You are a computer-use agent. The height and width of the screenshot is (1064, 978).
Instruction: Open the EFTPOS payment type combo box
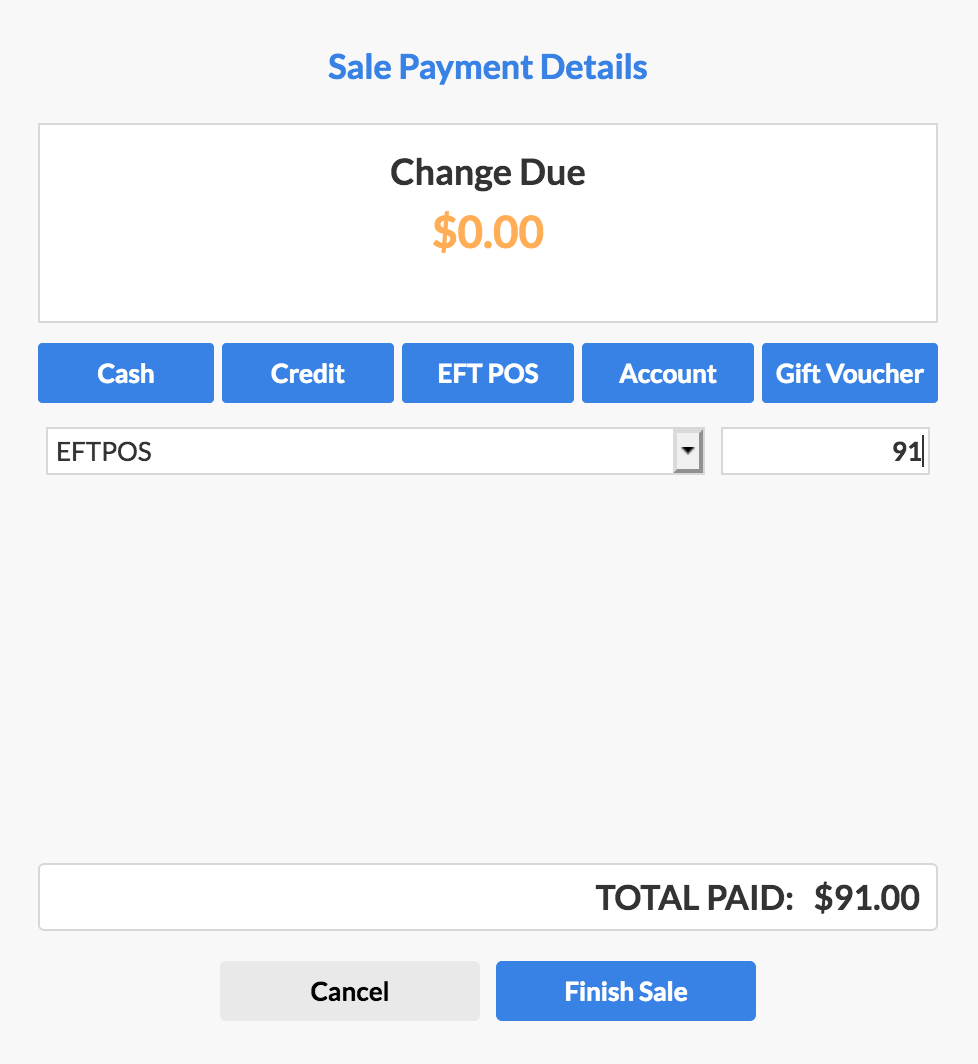[360, 452]
